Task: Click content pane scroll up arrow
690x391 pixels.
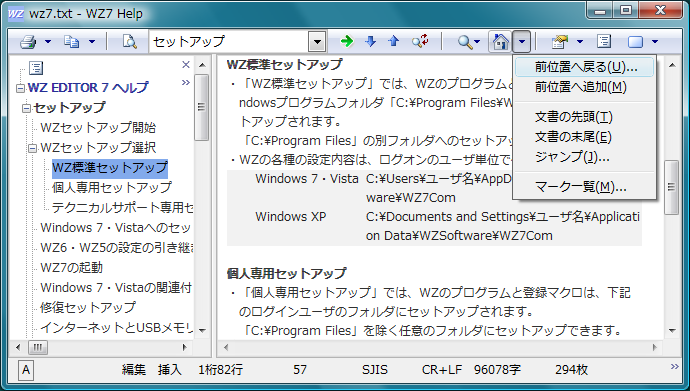Action: coord(672,65)
